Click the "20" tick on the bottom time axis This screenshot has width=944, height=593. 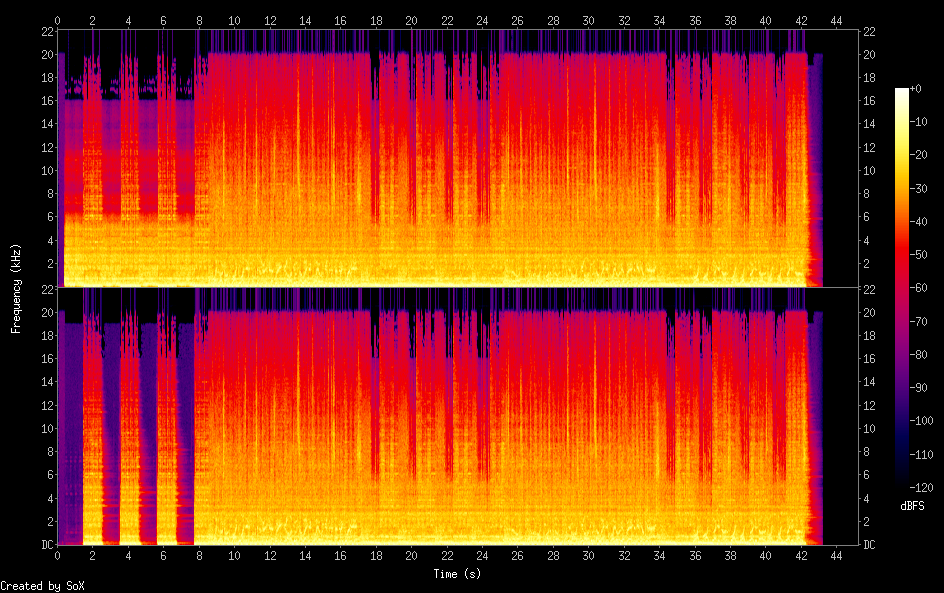(411, 555)
